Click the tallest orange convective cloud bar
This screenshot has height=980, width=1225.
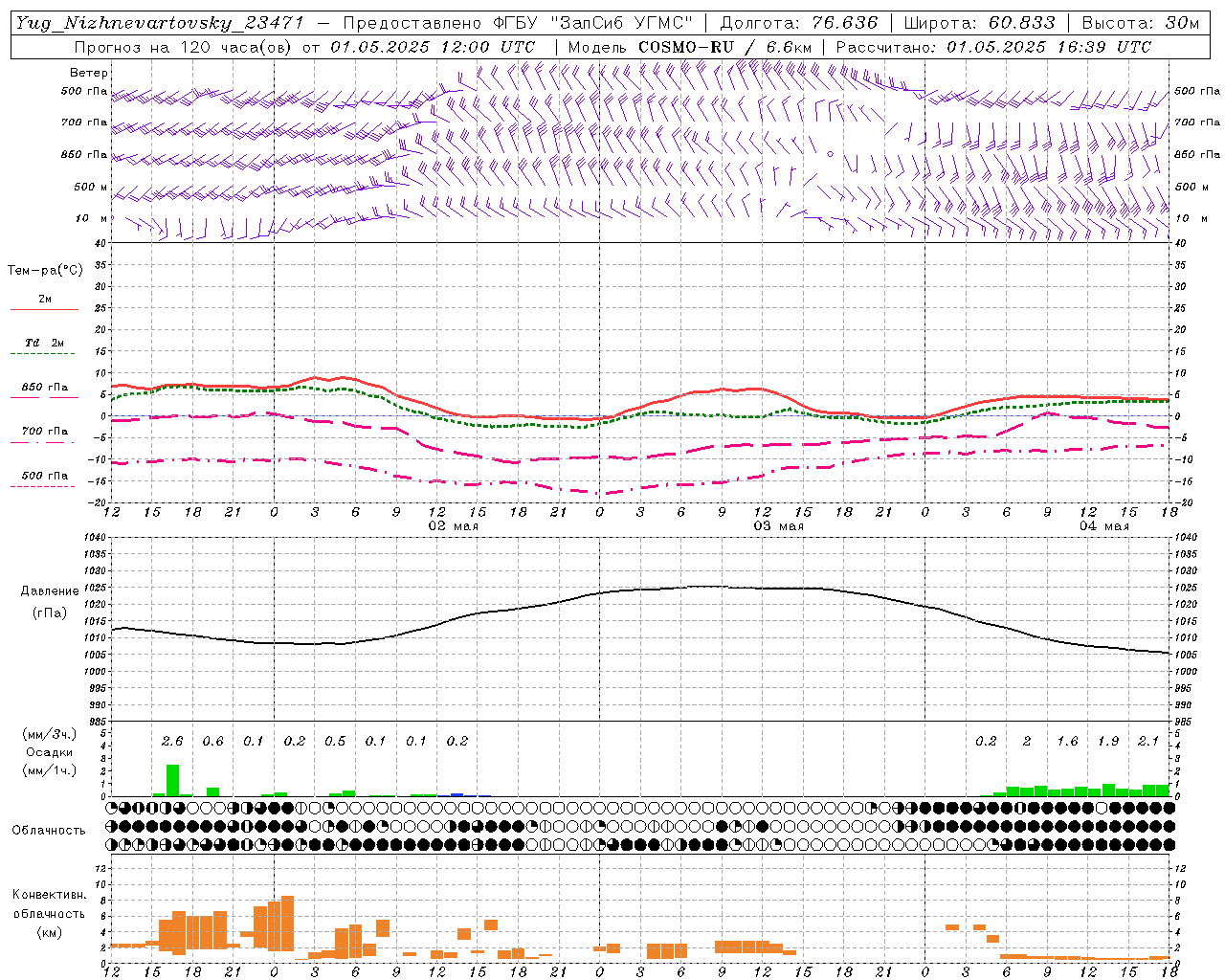[x=287, y=923]
